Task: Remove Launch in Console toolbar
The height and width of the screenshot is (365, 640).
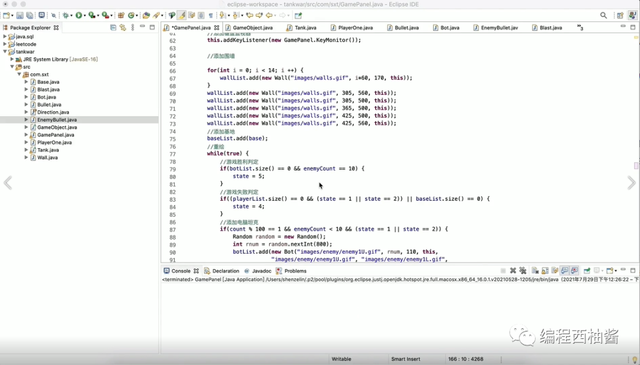Action: coord(513,271)
